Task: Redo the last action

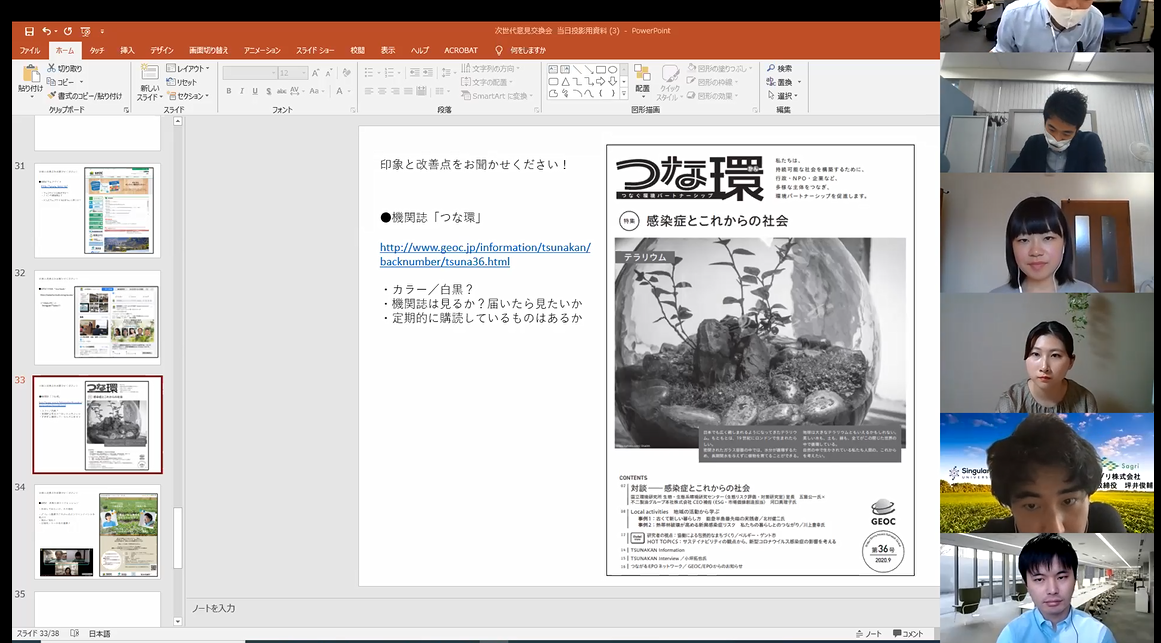Action: (67, 31)
